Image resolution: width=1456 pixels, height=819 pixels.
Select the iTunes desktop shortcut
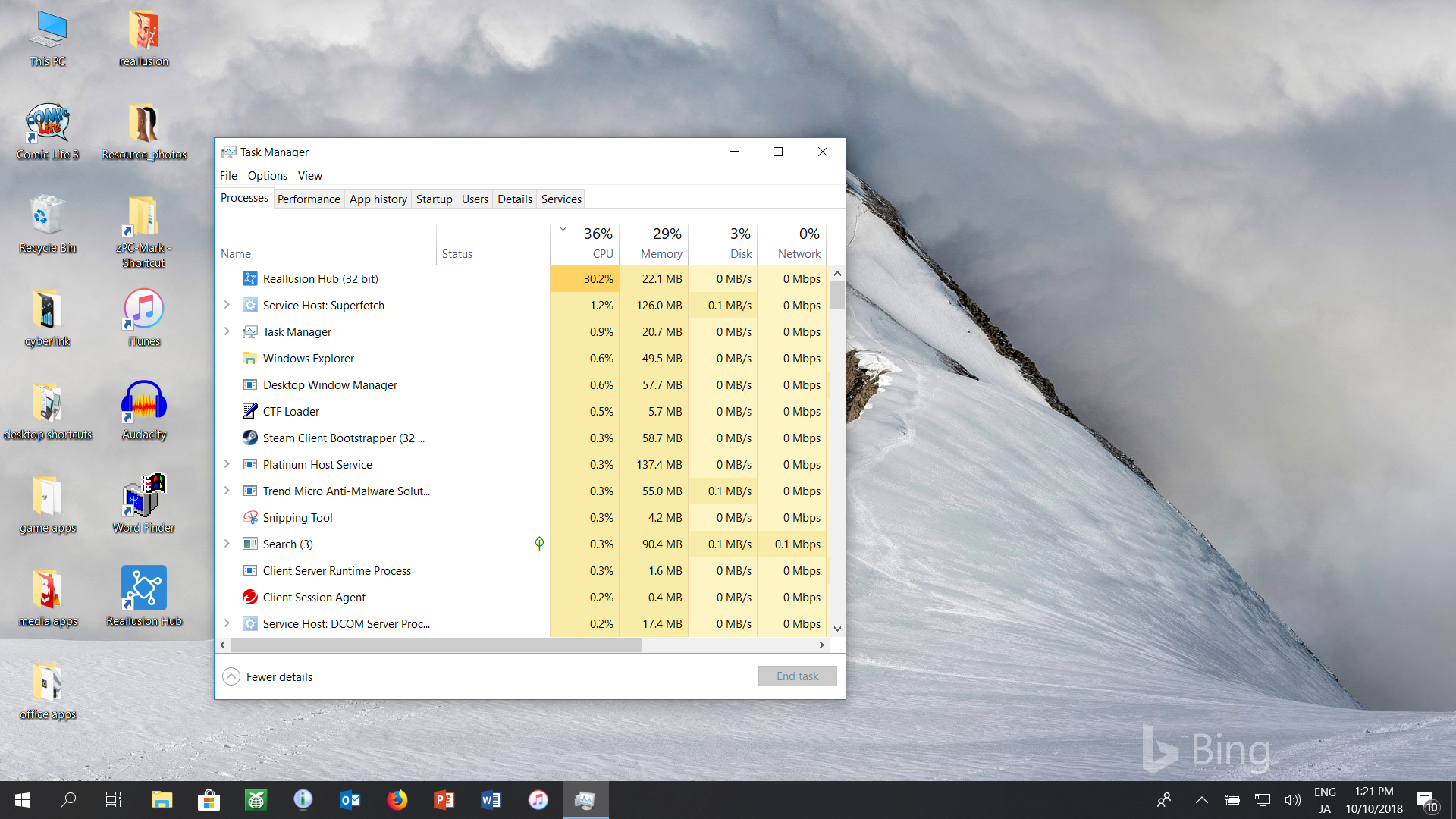pos(144,318)
